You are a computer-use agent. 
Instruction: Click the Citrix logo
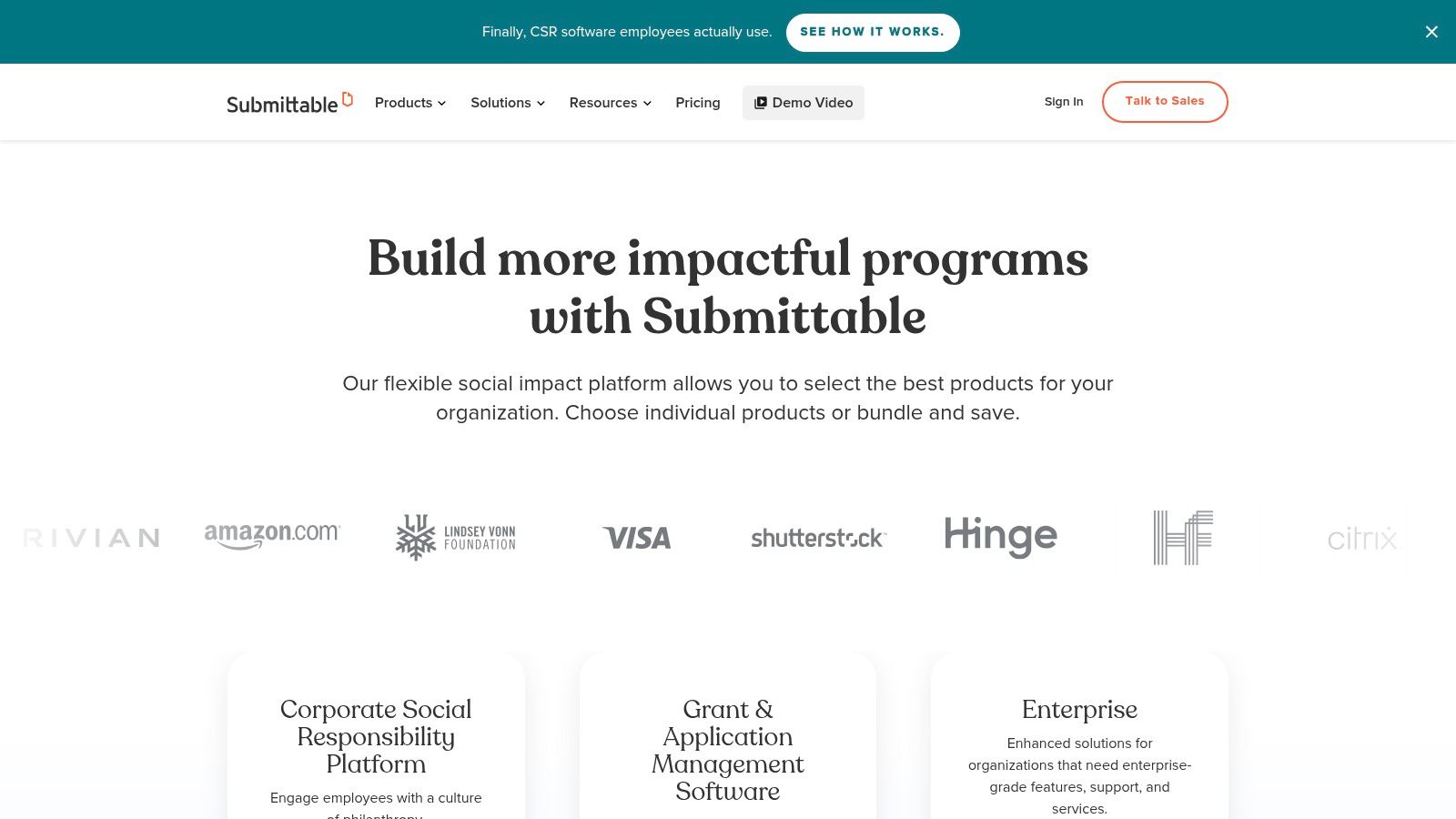[1361, 539]
